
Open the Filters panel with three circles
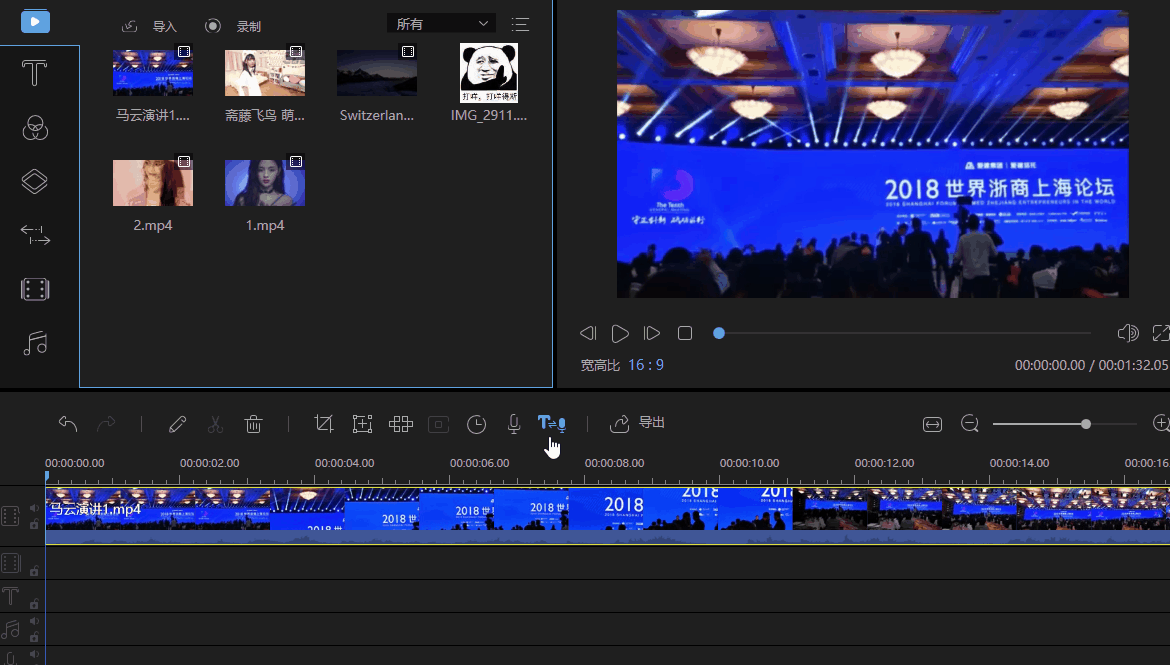click(x=35, y=128)
